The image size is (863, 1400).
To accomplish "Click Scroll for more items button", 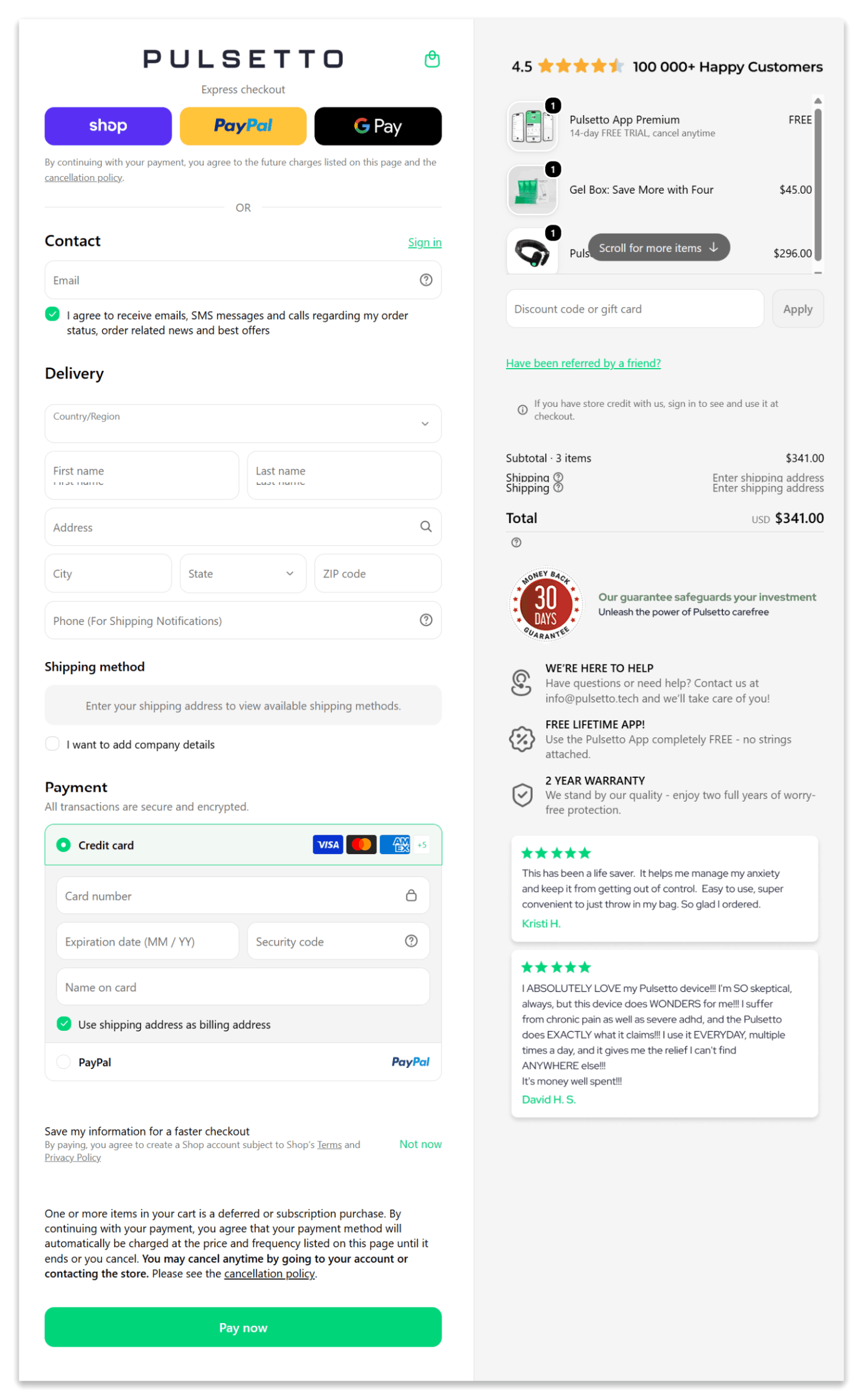I will pos(659,247).
